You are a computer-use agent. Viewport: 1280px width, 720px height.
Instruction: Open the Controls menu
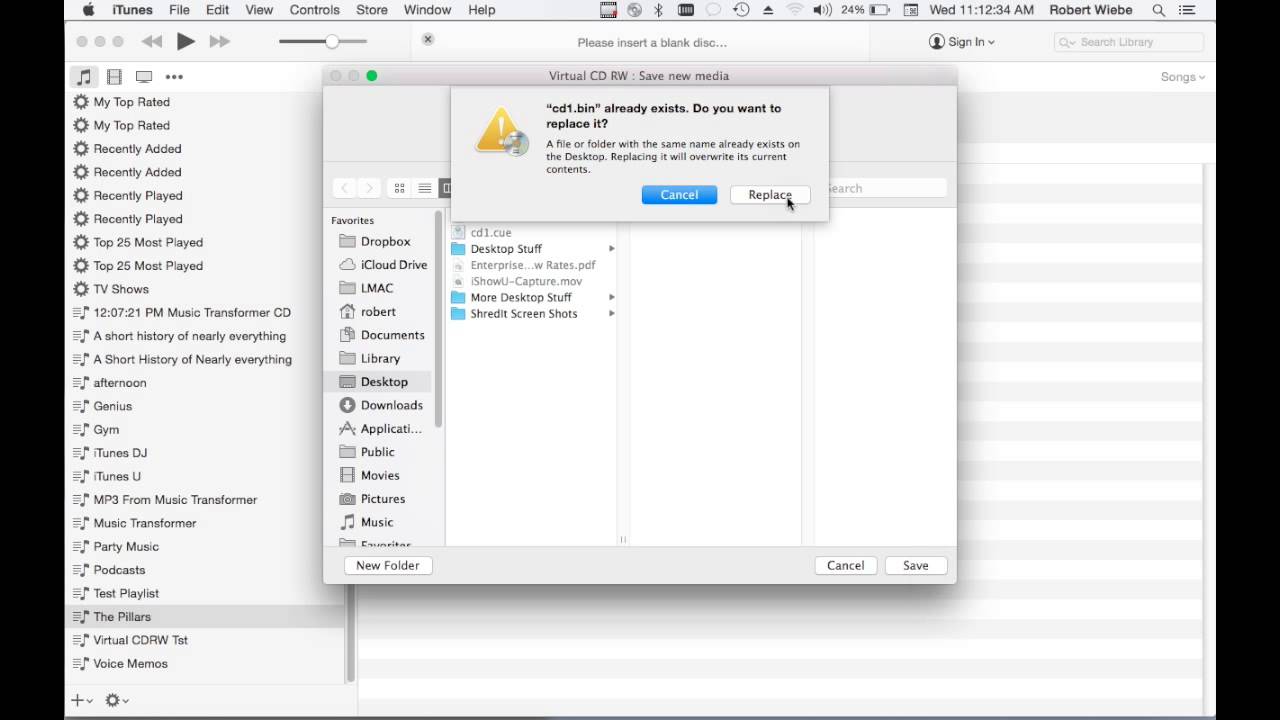coord(314,10)
